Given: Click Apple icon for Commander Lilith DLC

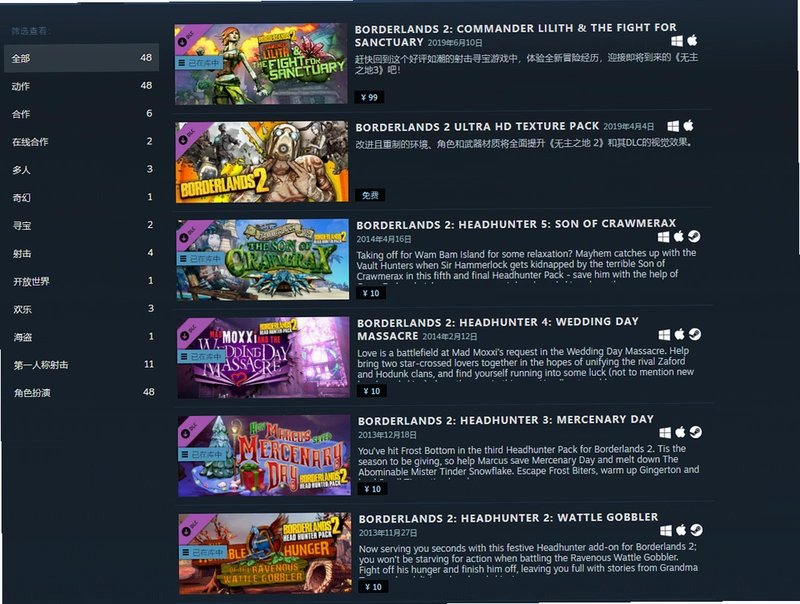Looking at the screenshot, I should pyautogui.click(x=692, y=40).
